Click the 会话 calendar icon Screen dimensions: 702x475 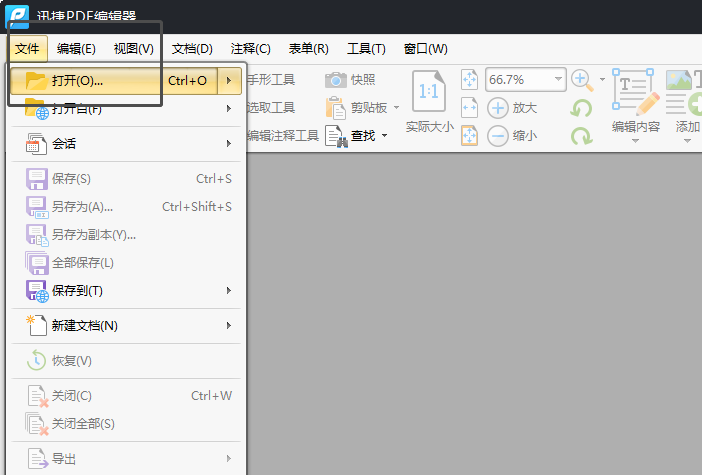[36, 144]
